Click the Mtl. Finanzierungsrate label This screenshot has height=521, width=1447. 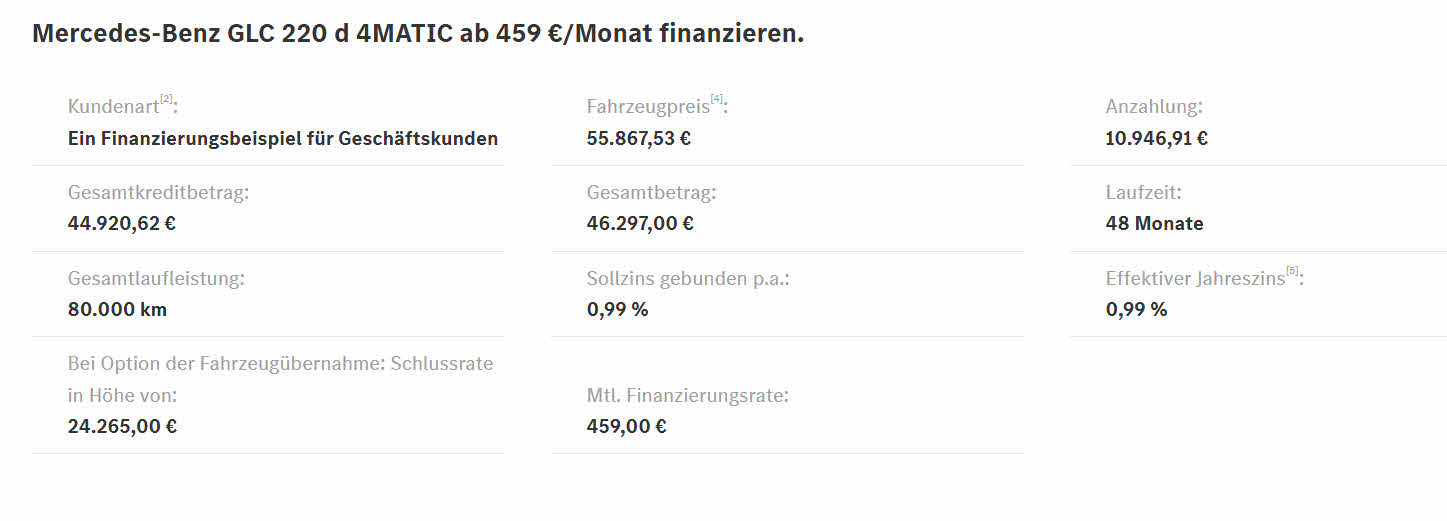point(688,395)
